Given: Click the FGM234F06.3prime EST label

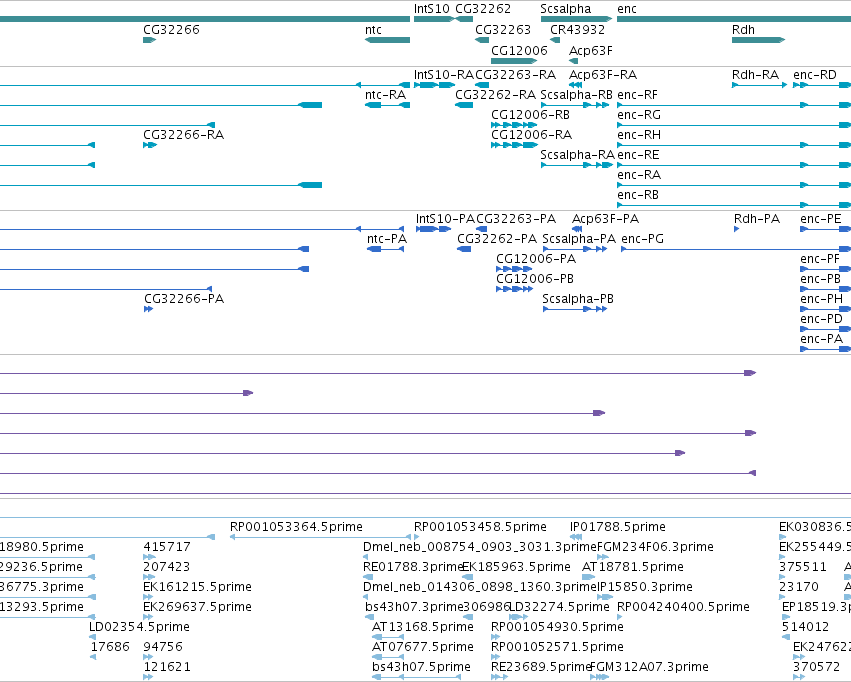Looking at the screenshot, I should click(x=655, y=547).
